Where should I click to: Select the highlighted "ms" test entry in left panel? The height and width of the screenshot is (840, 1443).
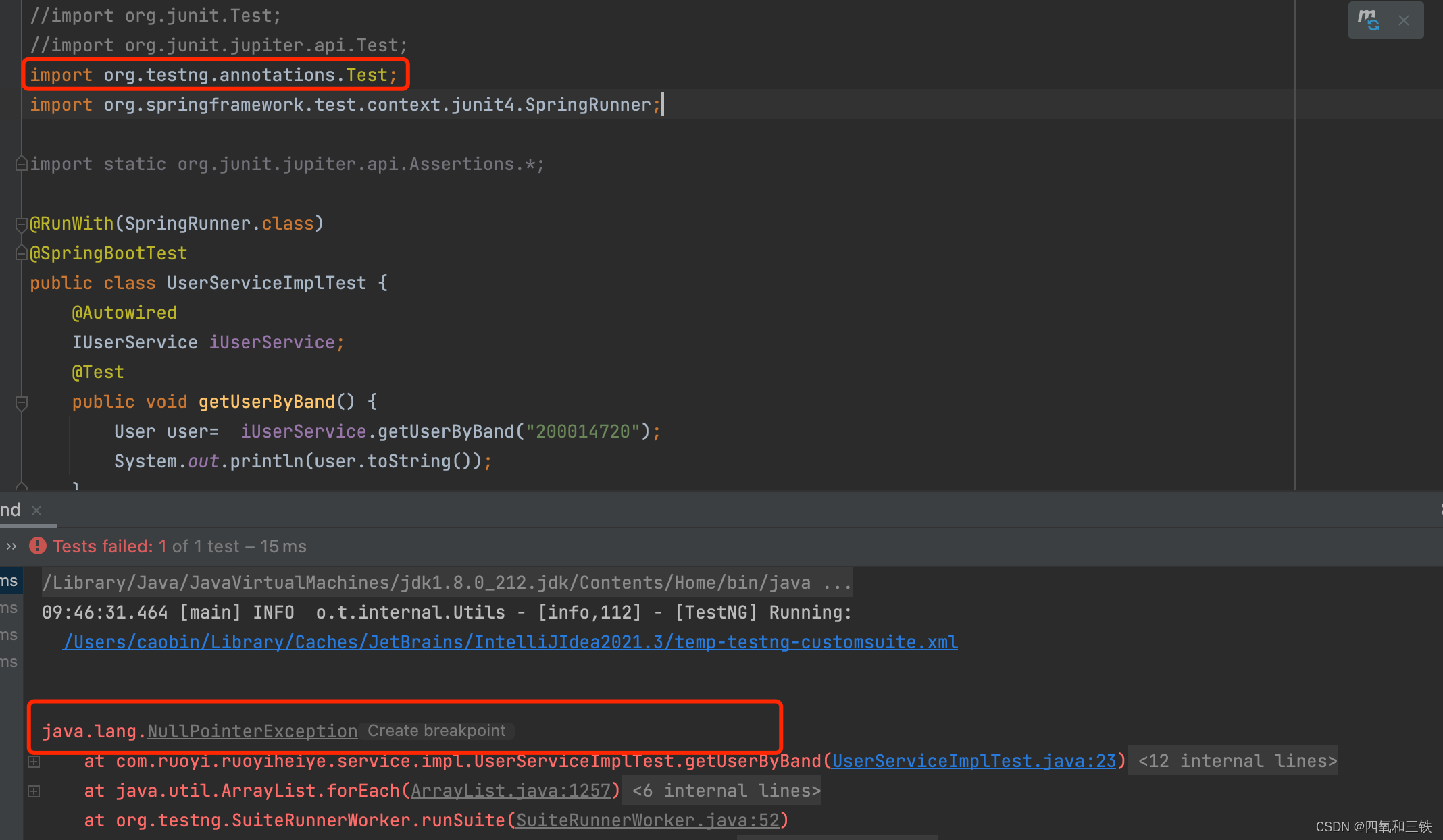pyautogui.click(x=9, y=581)
